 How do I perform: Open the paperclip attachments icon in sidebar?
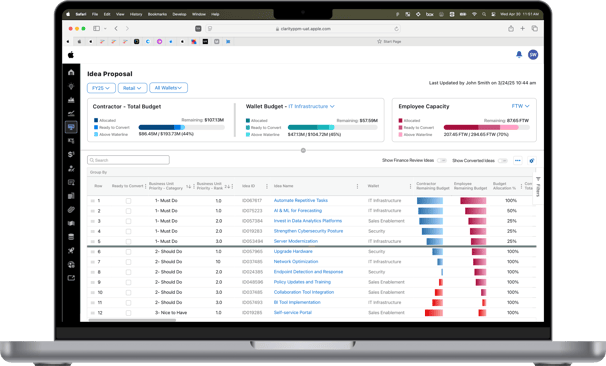coord(71,209)
